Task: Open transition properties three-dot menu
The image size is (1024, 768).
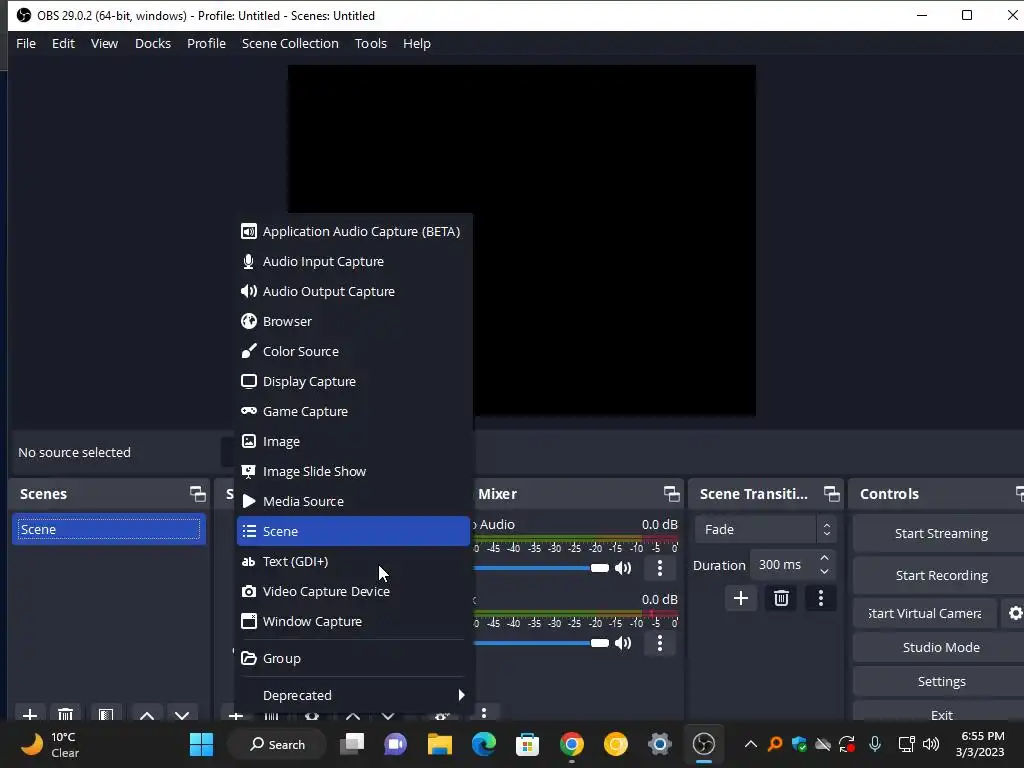Action: tap(821, 598)
